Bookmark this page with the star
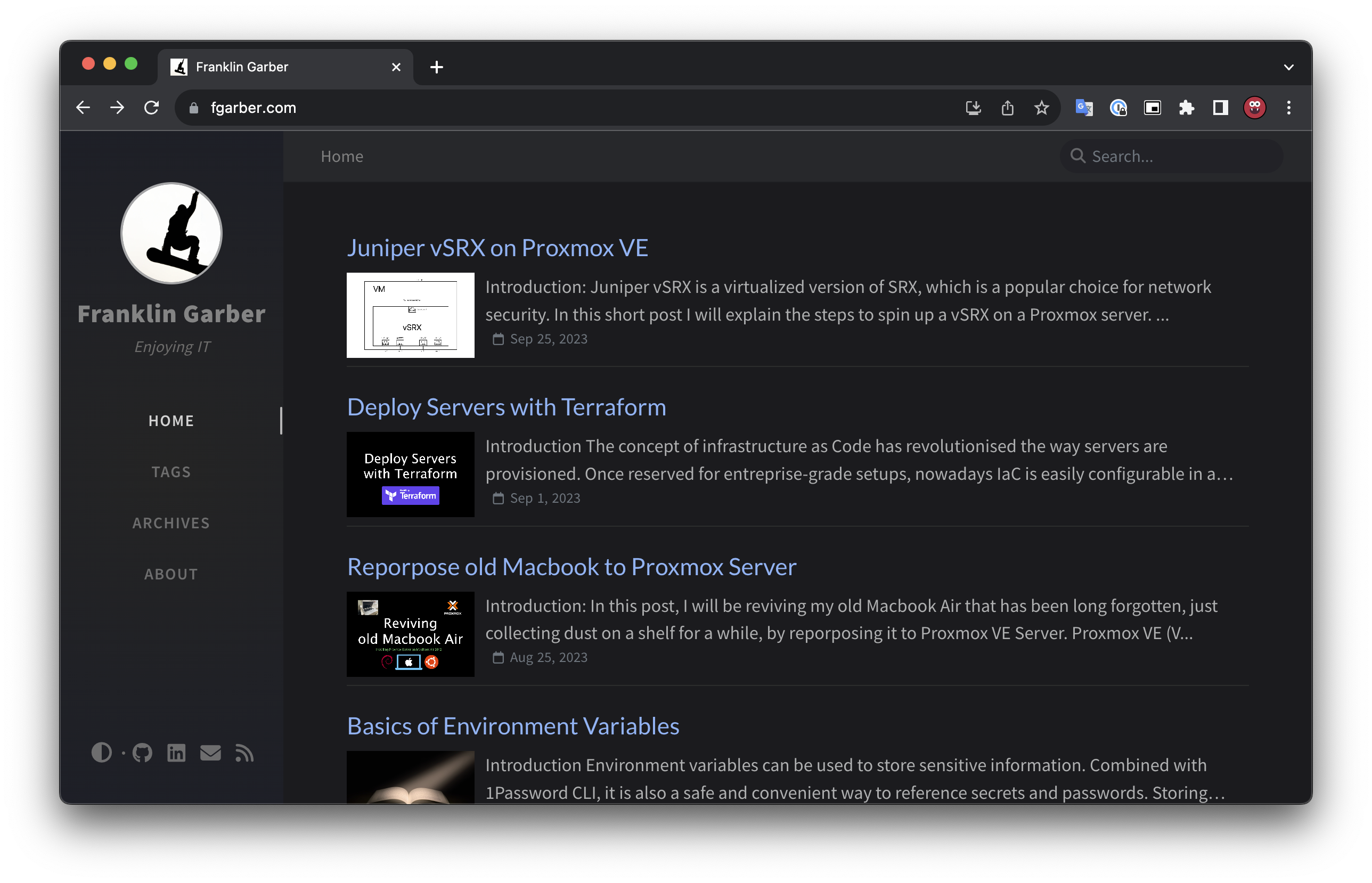This screenshot has width=1372, height=883. click(x=1041, y=108)
